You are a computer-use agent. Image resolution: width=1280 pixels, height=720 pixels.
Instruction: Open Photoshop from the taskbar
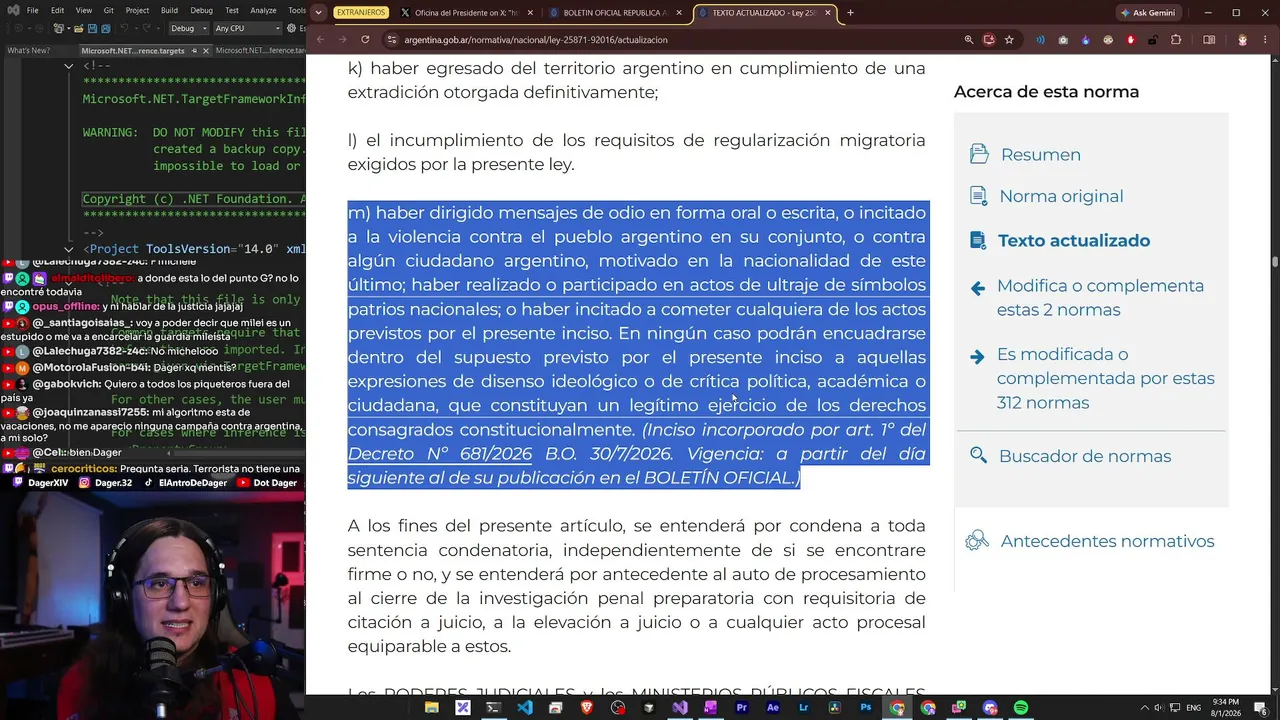point(866,708)
